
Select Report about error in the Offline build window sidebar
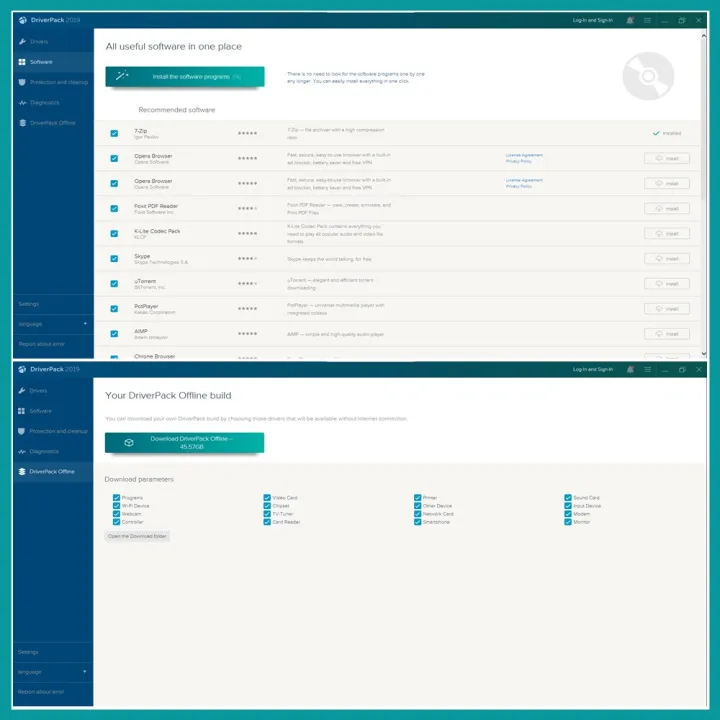(x=40, y=692)
